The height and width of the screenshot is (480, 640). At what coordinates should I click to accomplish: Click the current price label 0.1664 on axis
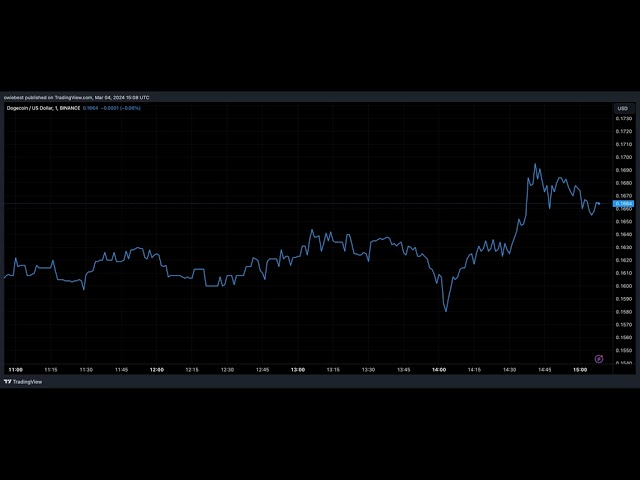pyautogui.click(x=623, y=203)
